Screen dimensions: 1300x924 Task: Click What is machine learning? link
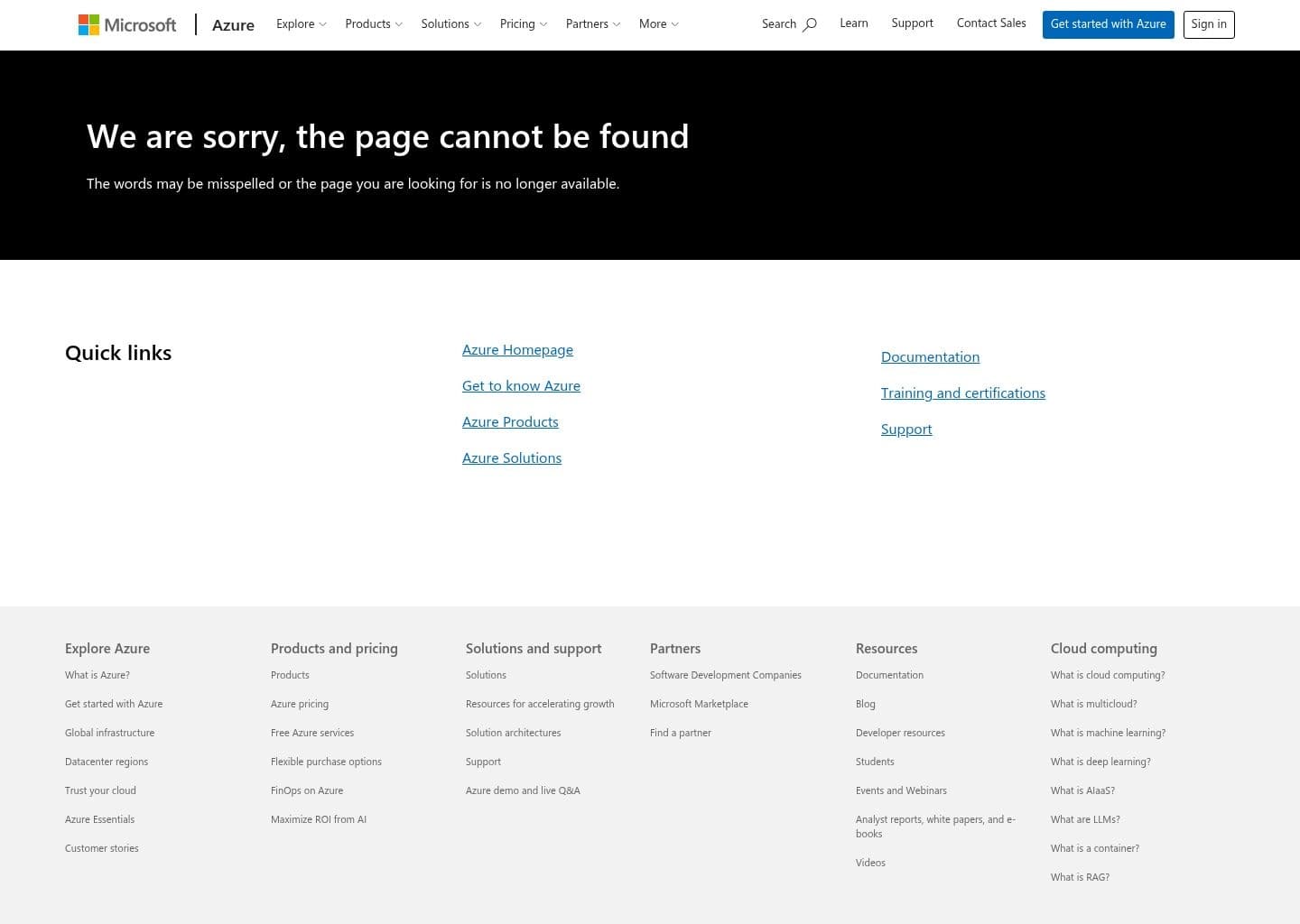click(1108, 733)
